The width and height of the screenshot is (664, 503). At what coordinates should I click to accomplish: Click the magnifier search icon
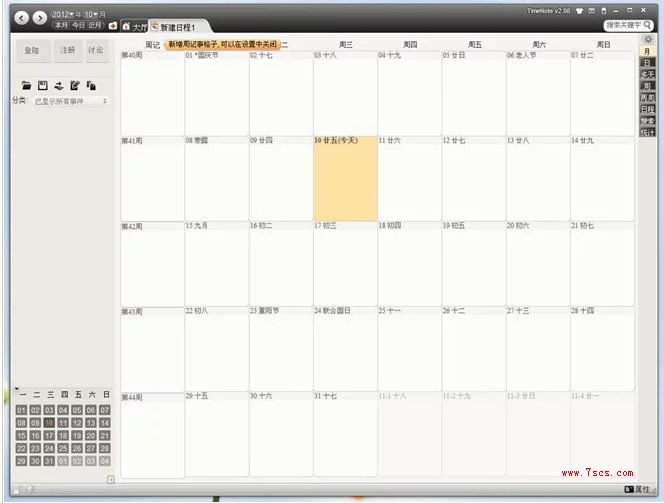[x=647, y=25]
